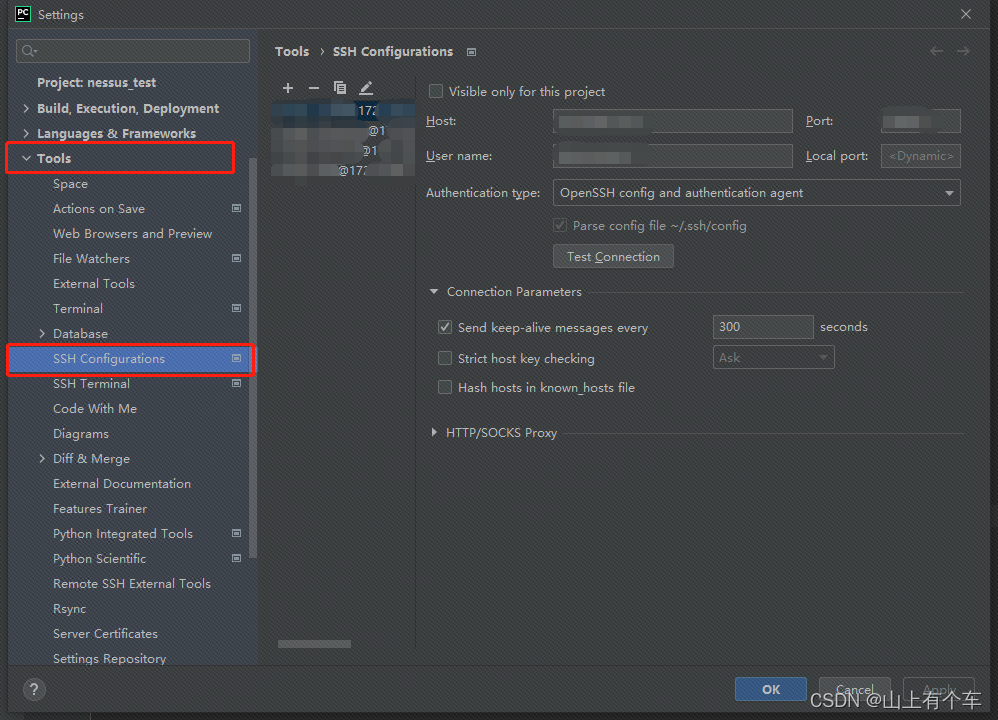This screenshot has width=998, height=720.
Task: Click the Local port Dynamic field
Action: point(920,156)
